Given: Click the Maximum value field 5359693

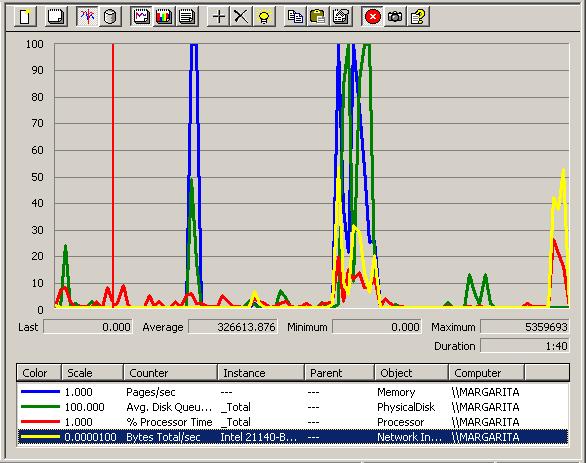Looking at the screenshot, I should coord(525,327).
